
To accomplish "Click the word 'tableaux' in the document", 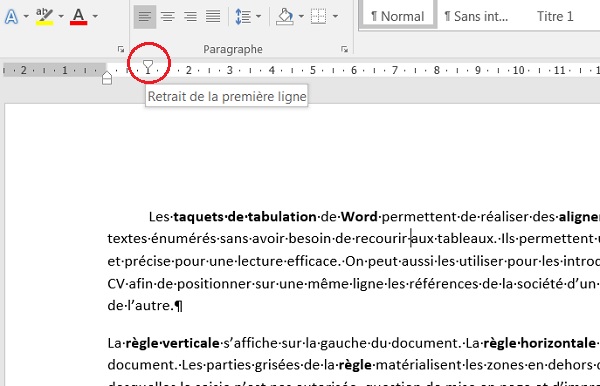I will click(465, 239).
